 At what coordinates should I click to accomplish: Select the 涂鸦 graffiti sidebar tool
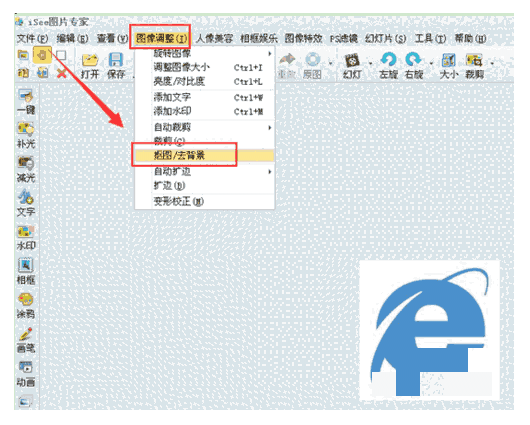pyautogui.click(x=26, y=306)
